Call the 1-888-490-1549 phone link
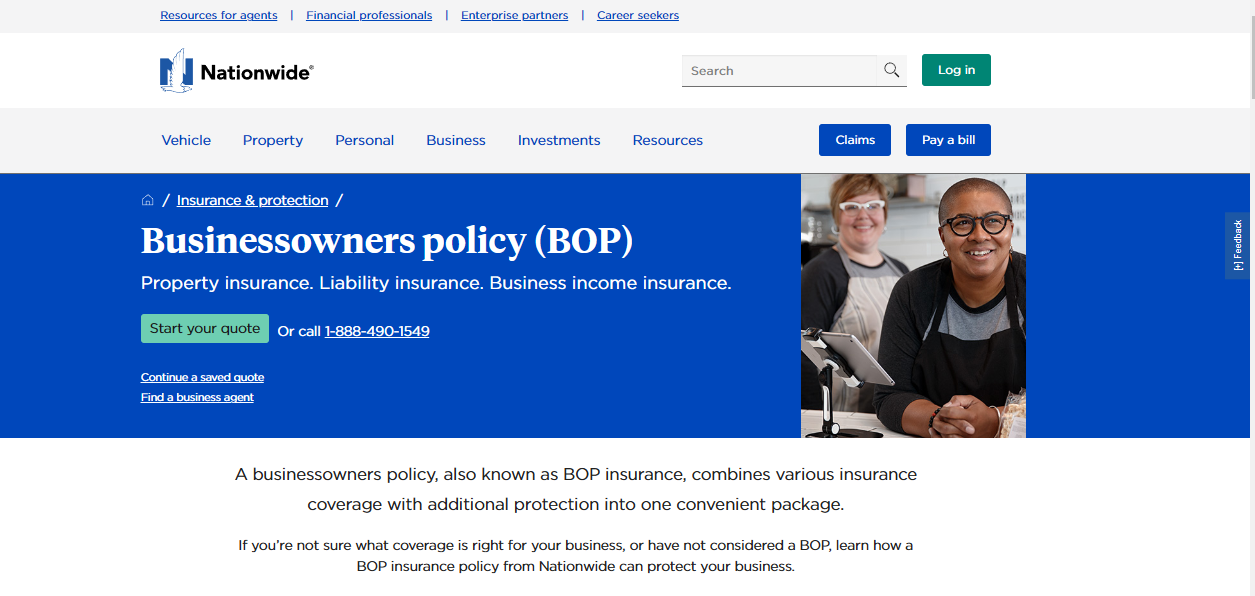The height and width of the screenshot is (596, 1255). coord(377,331)
